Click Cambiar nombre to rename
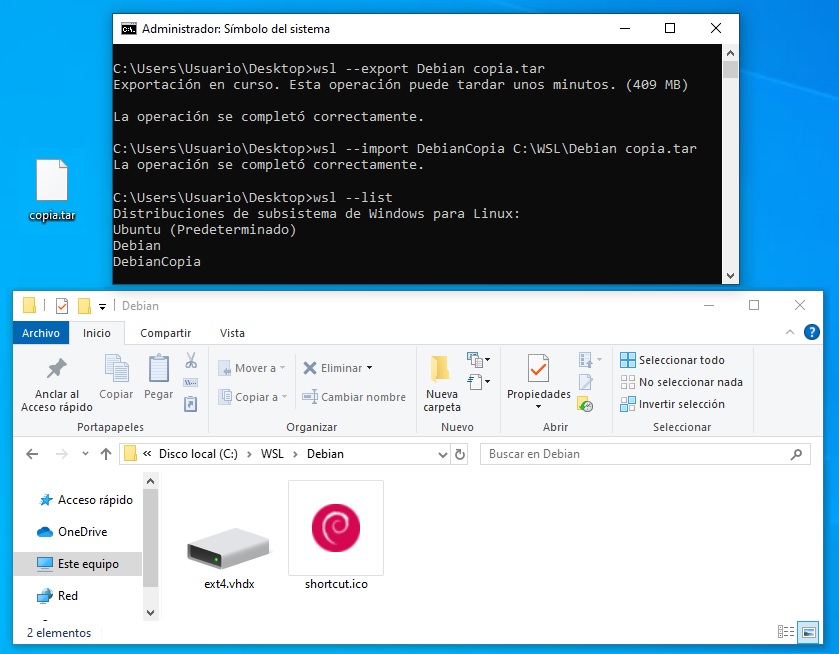This screenshot has height=654, width=839. [x=354, y=397]
